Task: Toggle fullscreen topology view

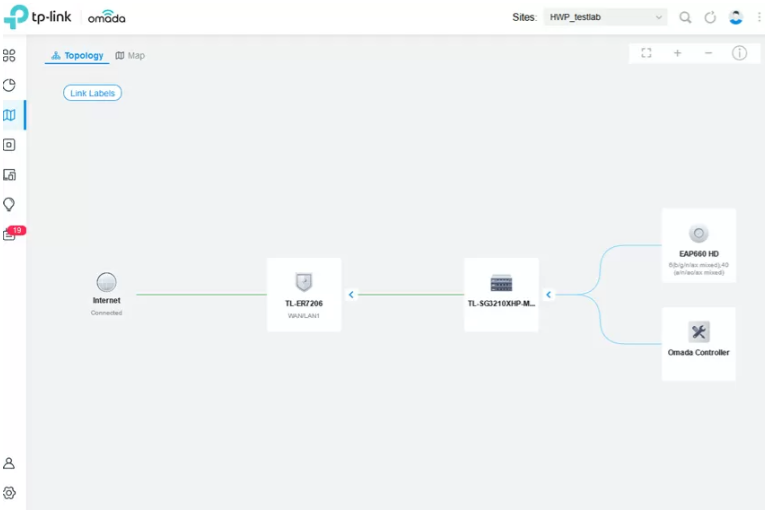Action: tap(646, 53)
